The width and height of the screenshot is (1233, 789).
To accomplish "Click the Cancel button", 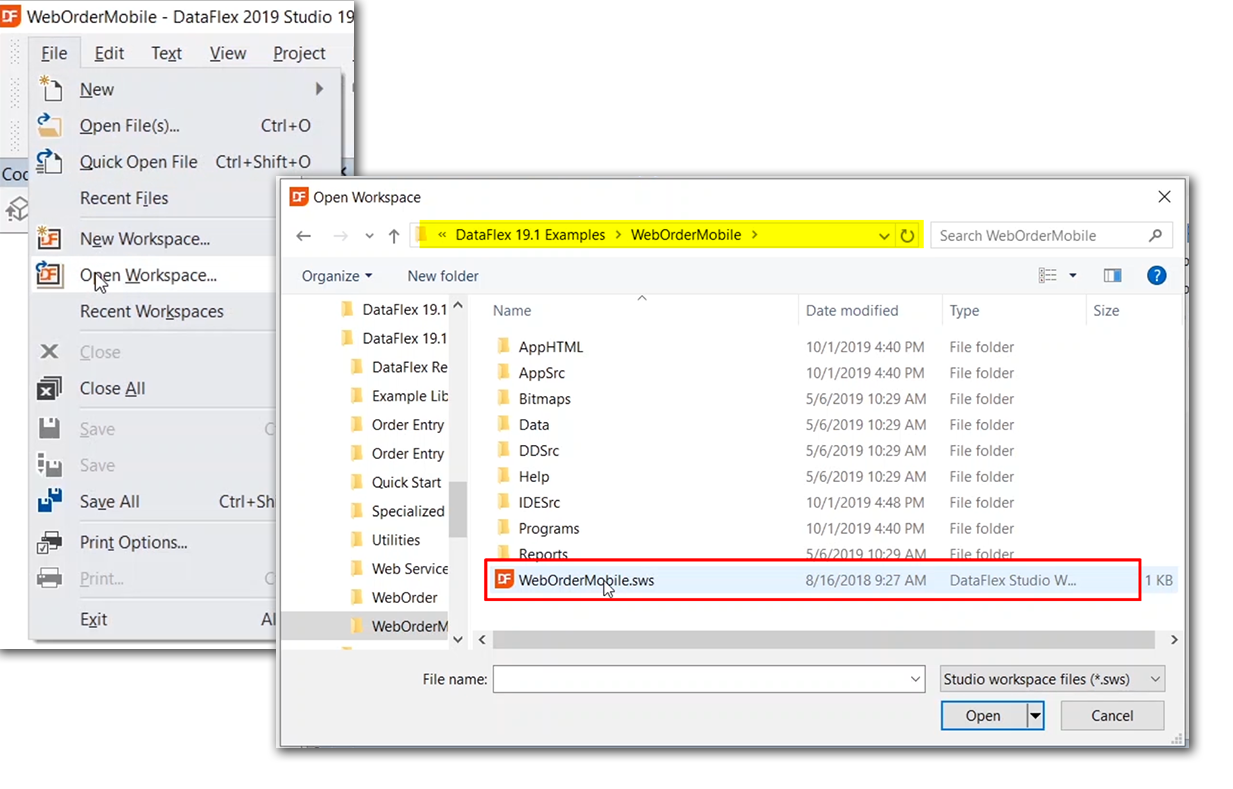I will (x=1112, y=716).
